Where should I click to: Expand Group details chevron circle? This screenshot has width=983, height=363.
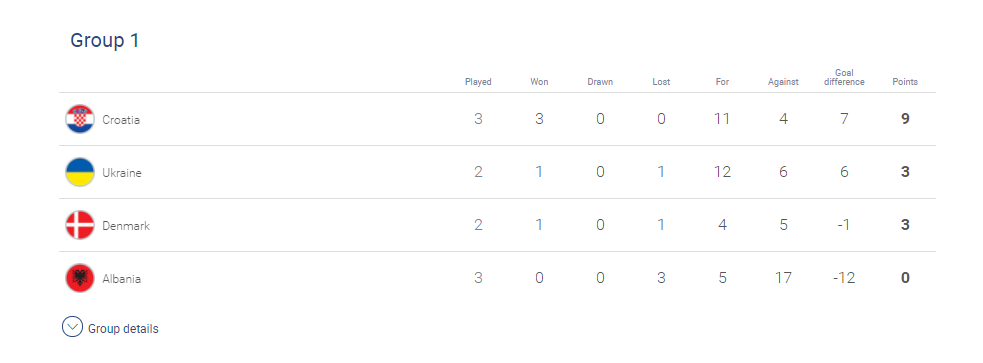coord(72,327)
